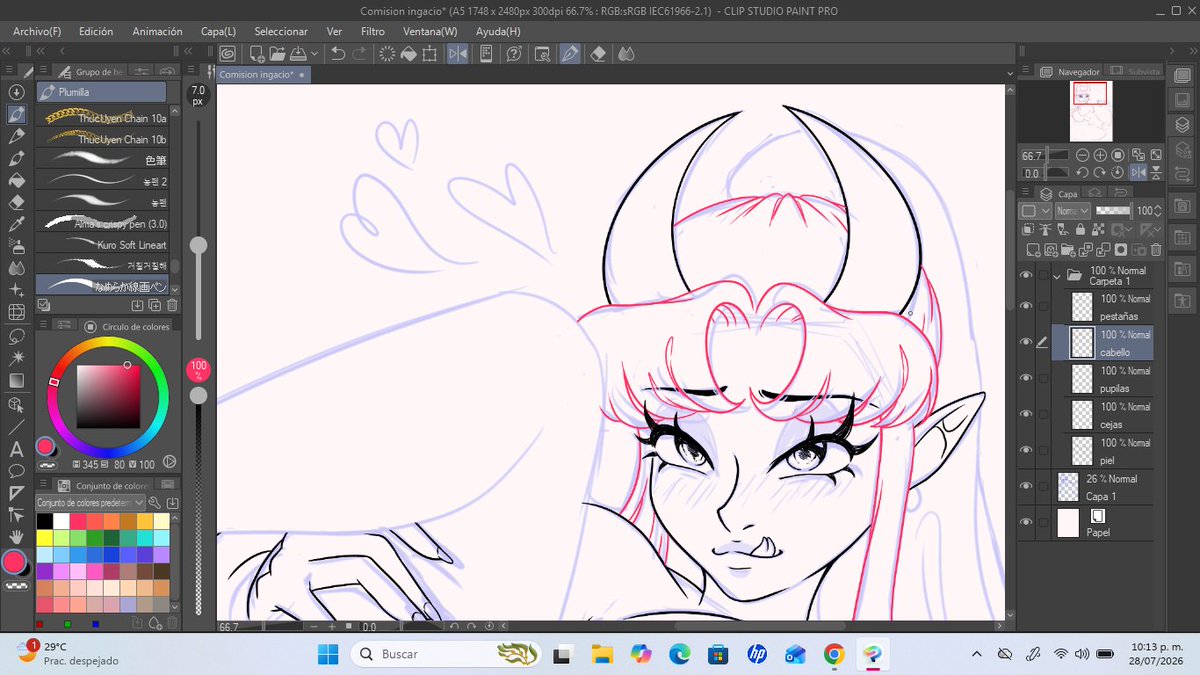Select the Text tool (A icon)

click(x=16, y=450)
